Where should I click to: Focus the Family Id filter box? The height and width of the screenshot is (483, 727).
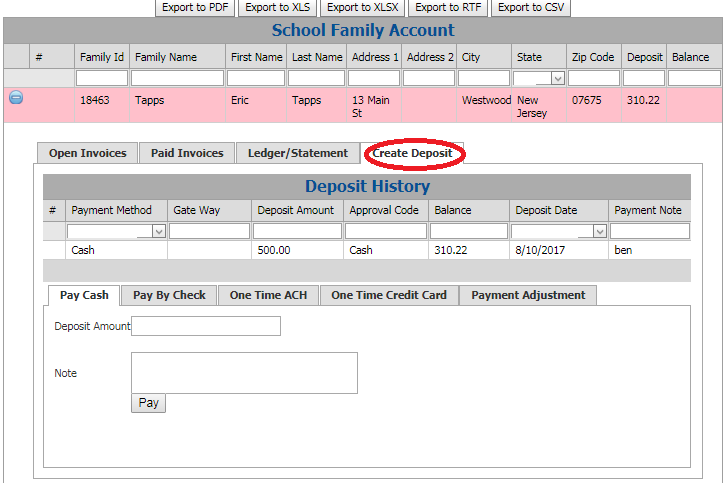point(102,78)
